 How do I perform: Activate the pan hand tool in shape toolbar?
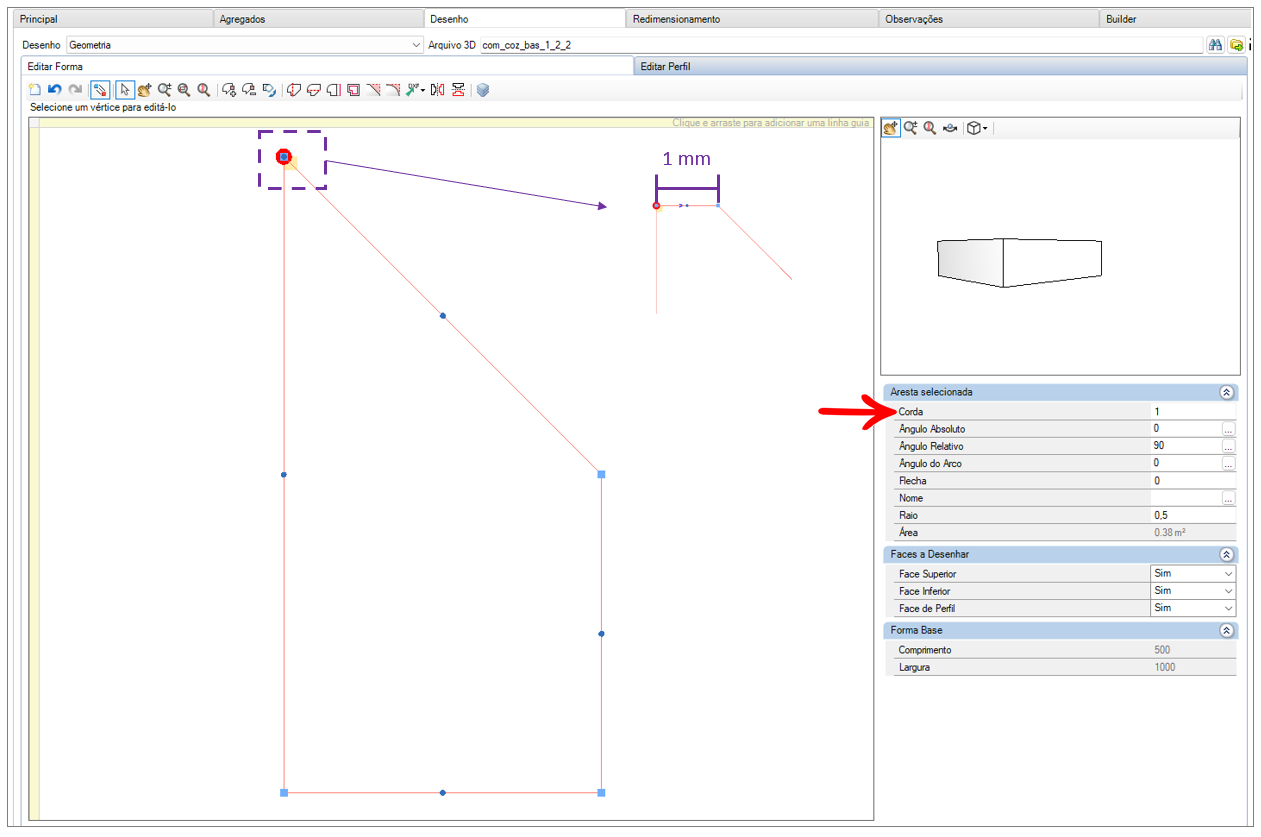144,90
